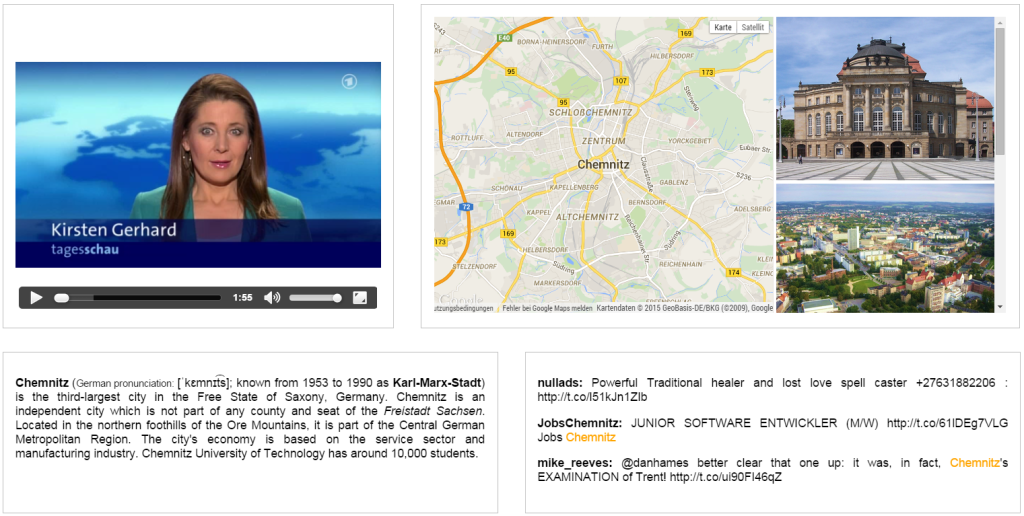
Task: Click orange Chemnitz keyword in JobsChemnitz tweet
Action: pos(590,437)
